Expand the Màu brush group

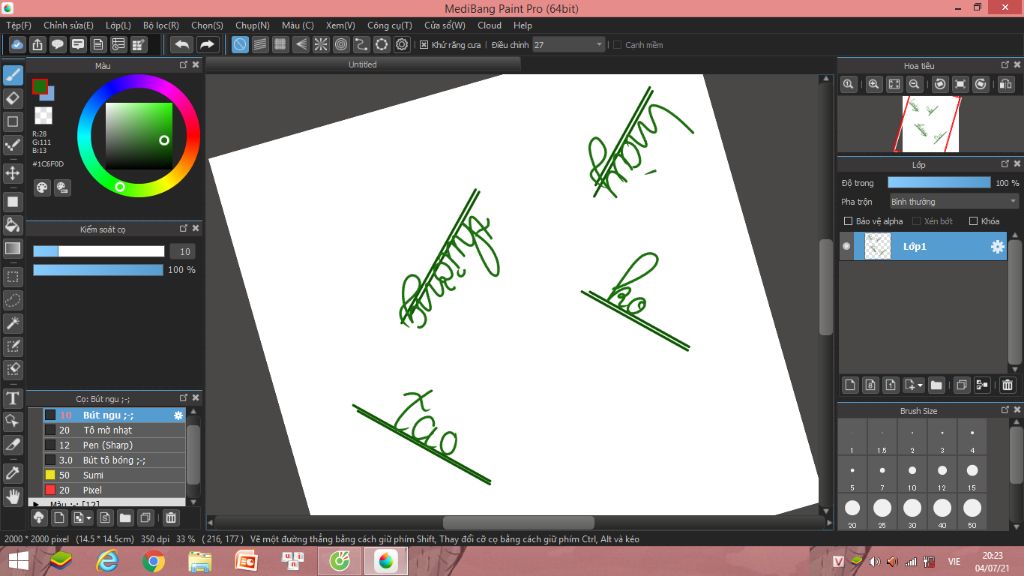tap(37, 504)
